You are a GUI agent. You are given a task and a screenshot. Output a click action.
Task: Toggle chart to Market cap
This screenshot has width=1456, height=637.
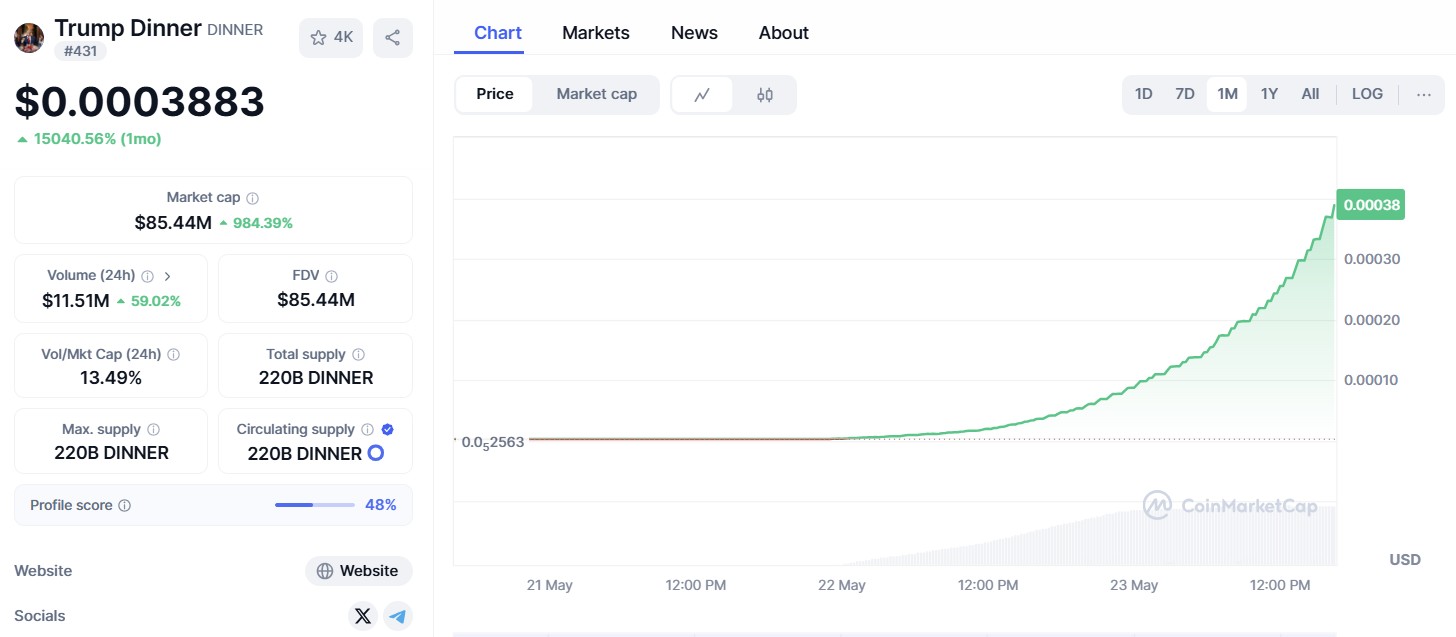[596, 94]
